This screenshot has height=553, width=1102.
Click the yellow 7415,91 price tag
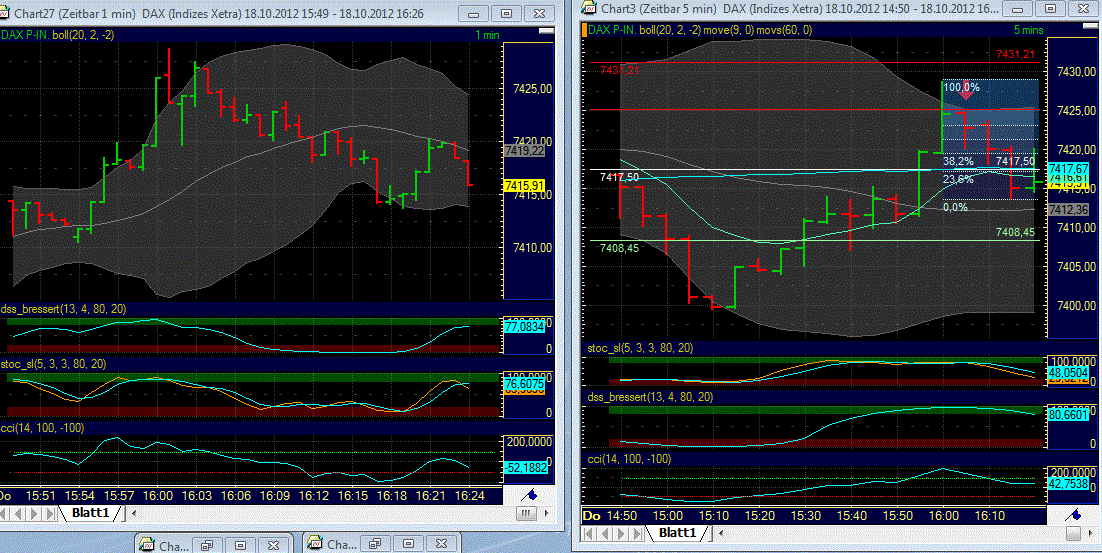click(x=524, y=186)
